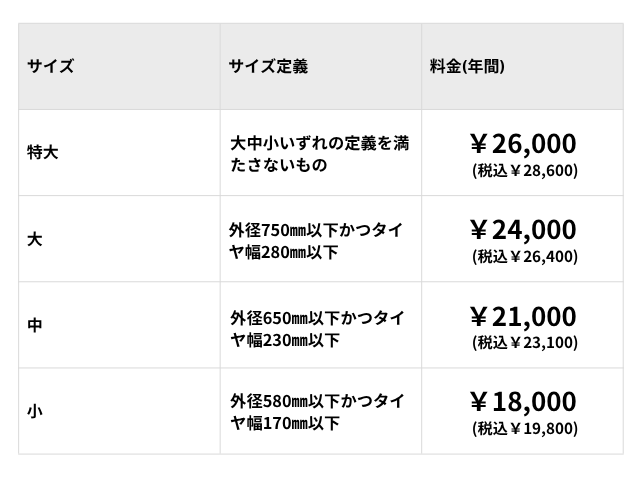Click the ¥26,000 price
The image size is (640, 480).
(x=523, y=144)
